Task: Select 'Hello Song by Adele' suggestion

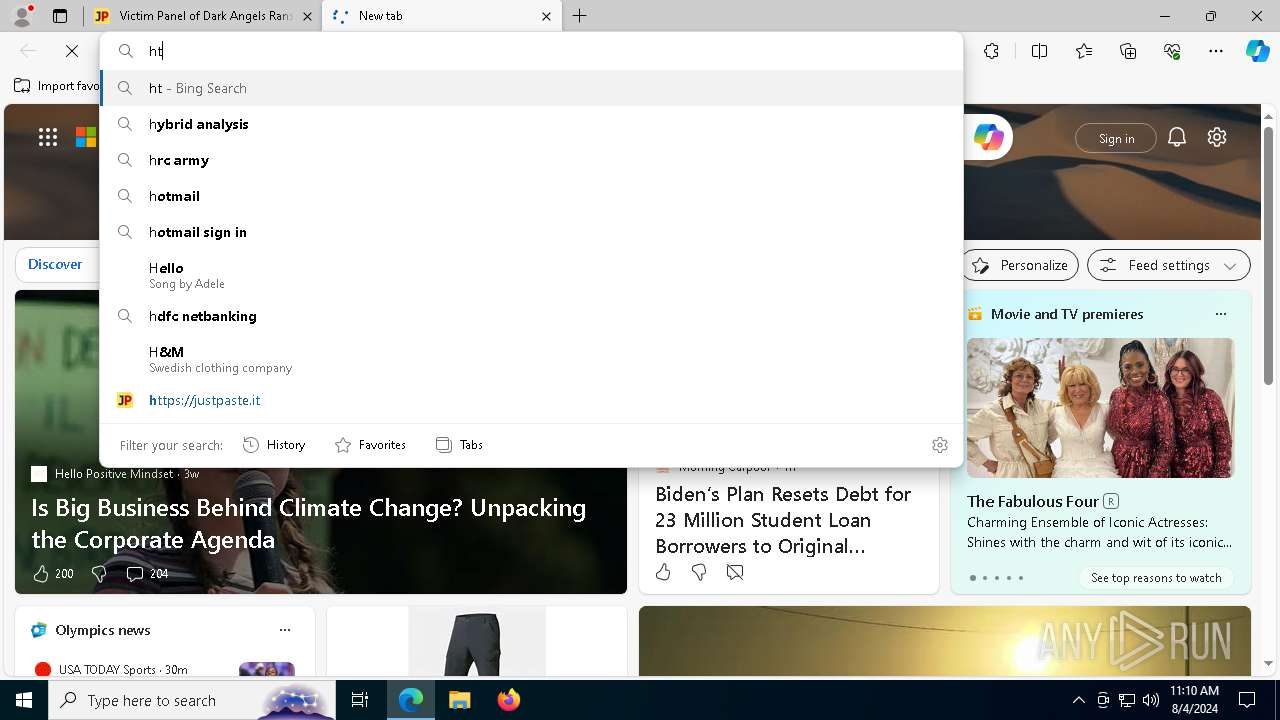Action: [x=531, y=275]
